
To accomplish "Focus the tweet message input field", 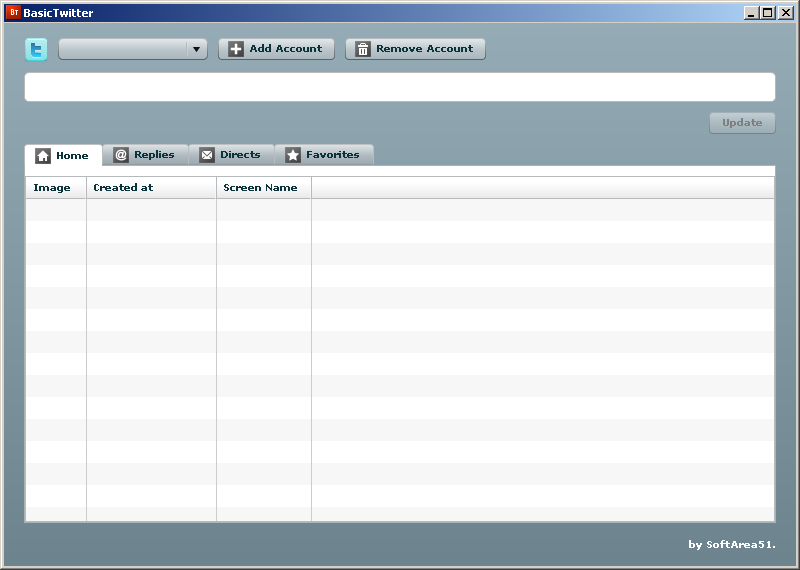I will 400,87.
